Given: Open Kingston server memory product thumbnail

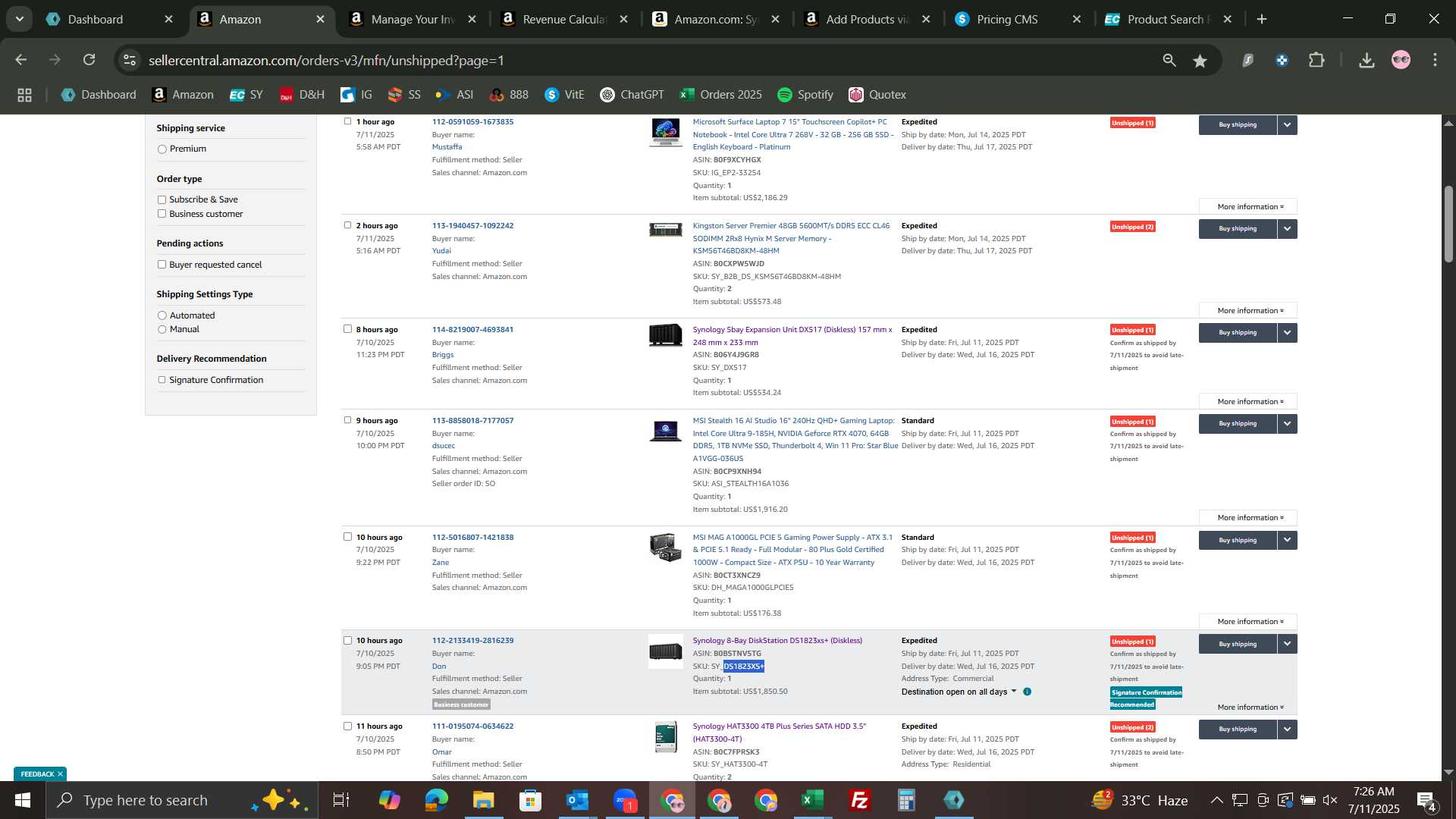Looking at the screenshot, I should pos(665,230).
